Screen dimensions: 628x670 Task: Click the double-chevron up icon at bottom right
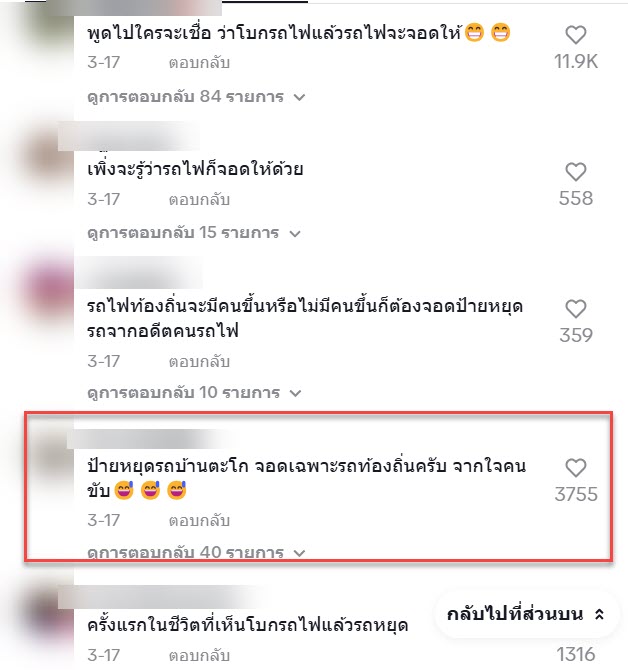[x=599, y=614]
